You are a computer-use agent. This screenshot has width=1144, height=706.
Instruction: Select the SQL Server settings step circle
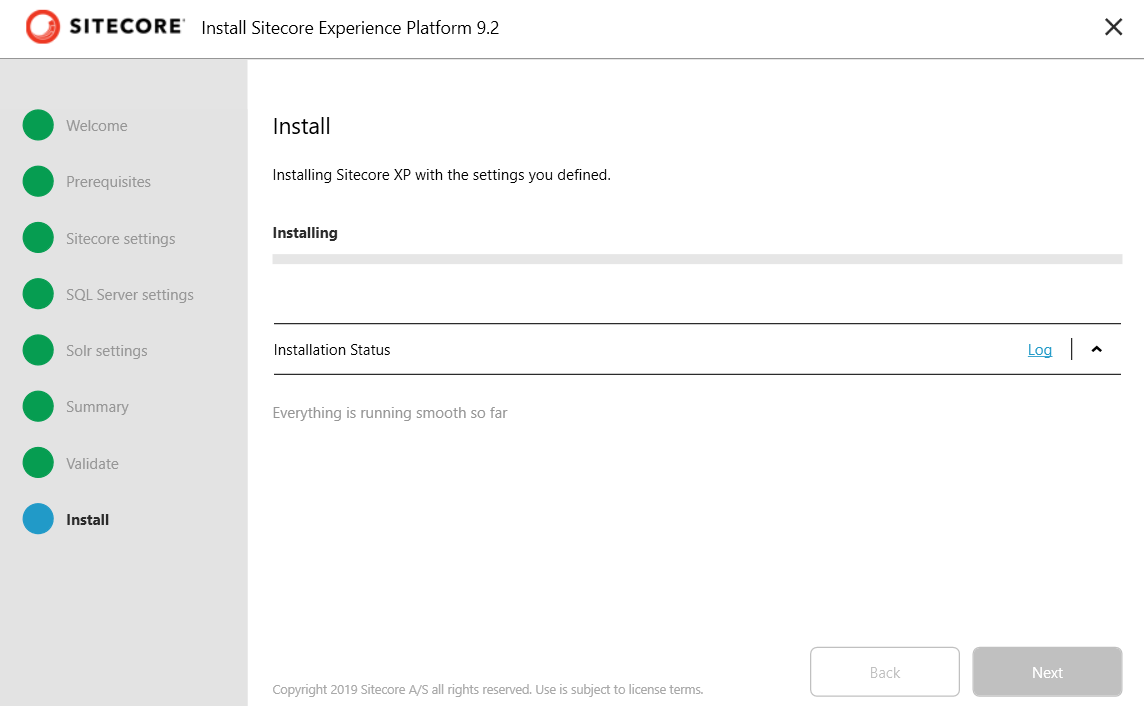point(38,293)
